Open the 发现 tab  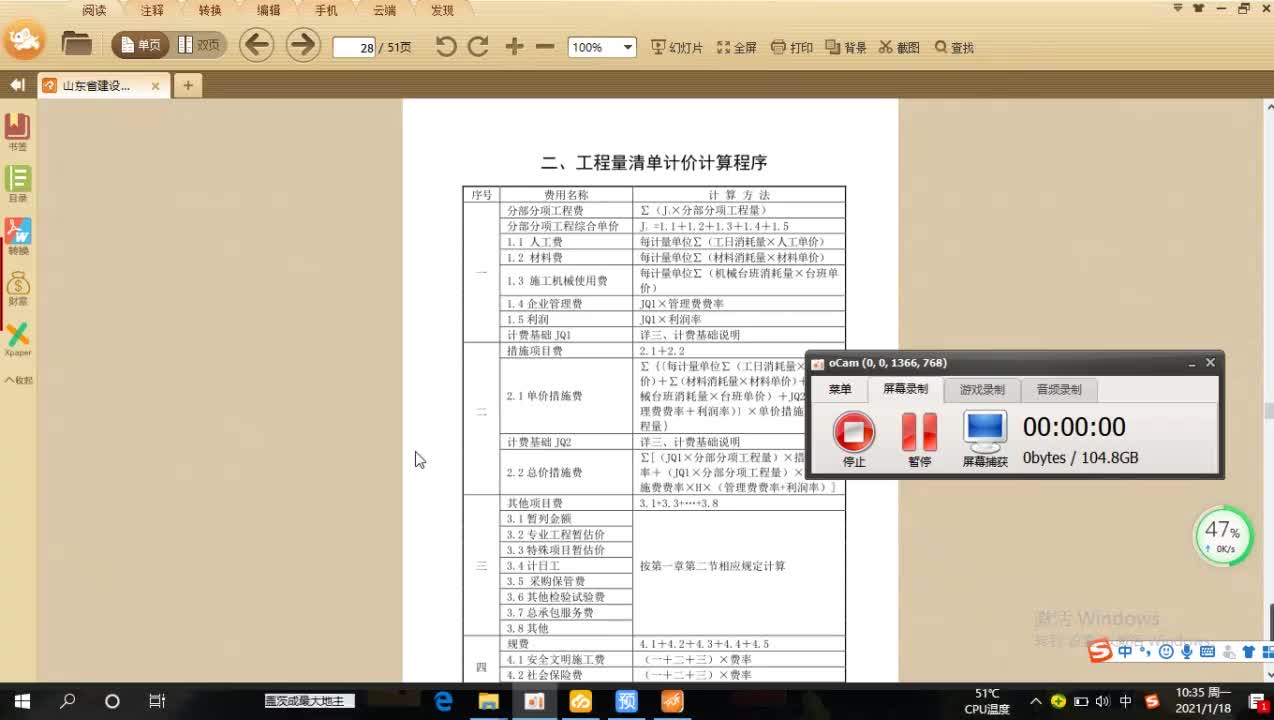[442, 10]
